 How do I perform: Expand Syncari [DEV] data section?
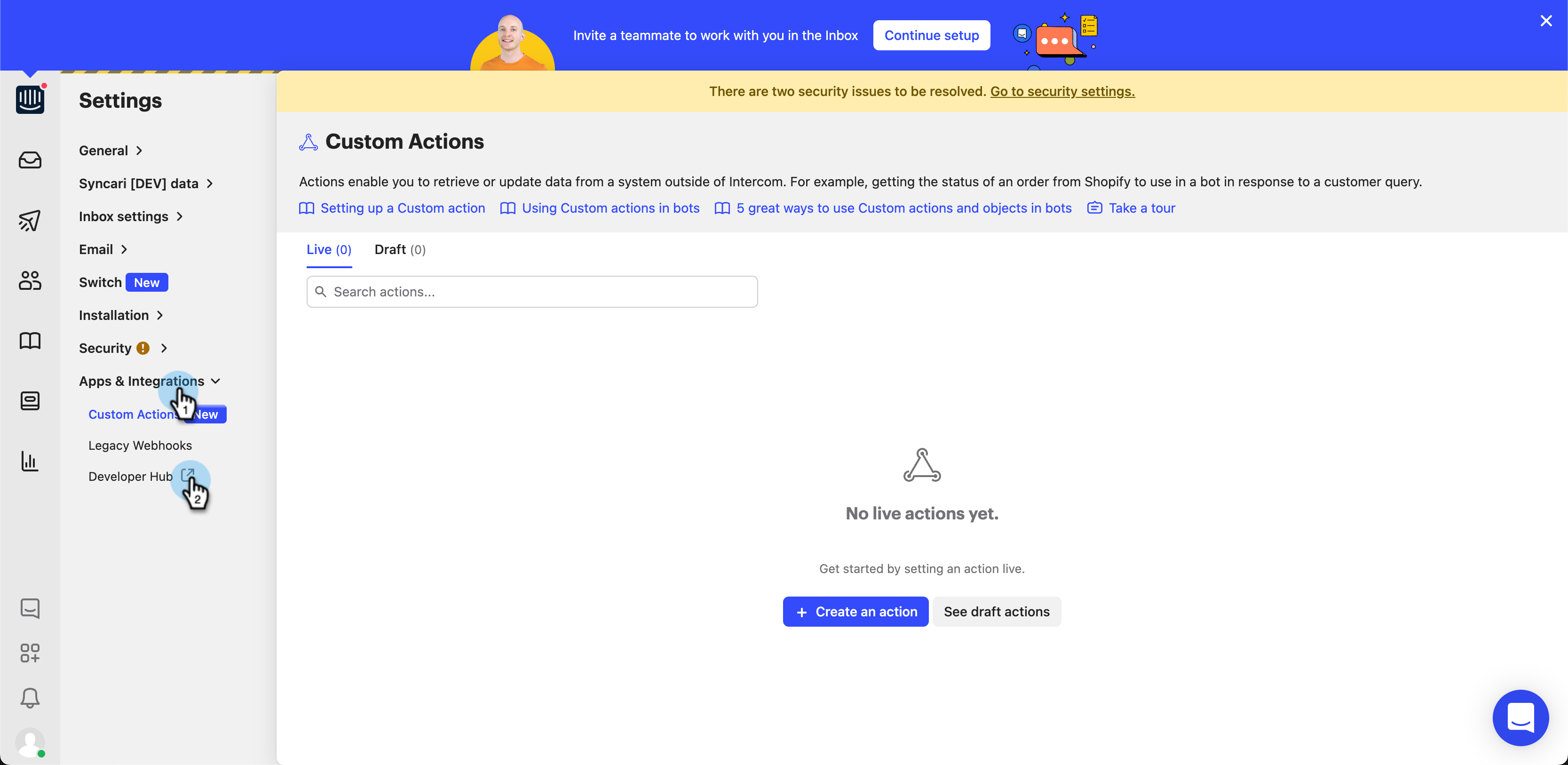145,183
